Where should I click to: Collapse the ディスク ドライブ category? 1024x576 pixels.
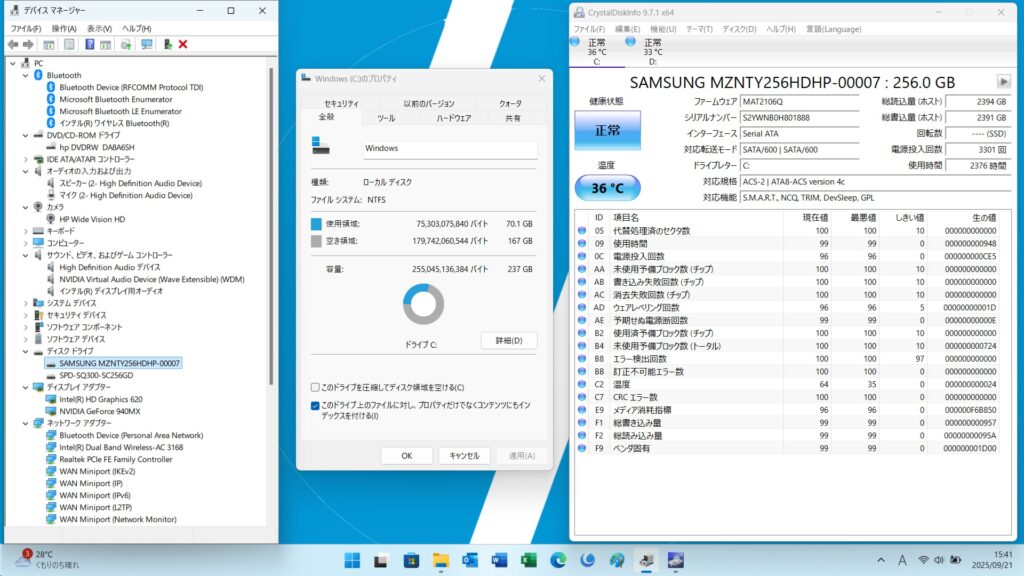[25, 351]
